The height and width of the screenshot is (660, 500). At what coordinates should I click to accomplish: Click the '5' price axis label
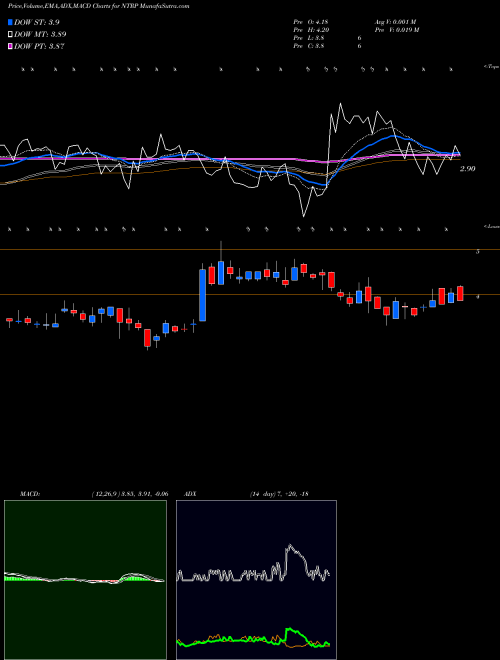[x=477, y=252]
